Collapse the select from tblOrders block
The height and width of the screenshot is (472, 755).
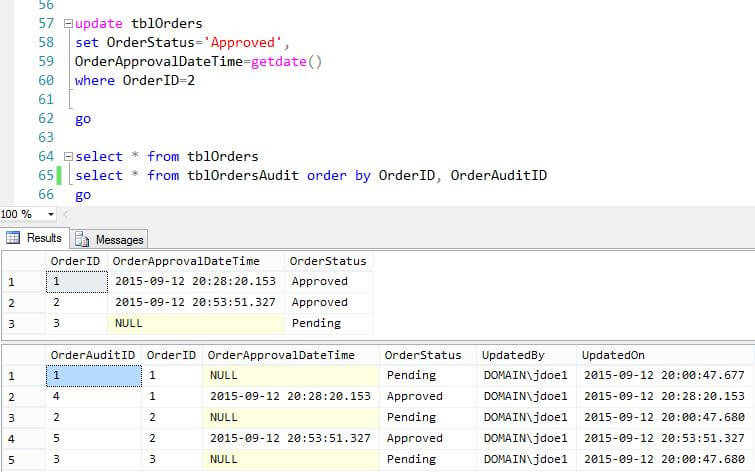[x=67, y=157]
